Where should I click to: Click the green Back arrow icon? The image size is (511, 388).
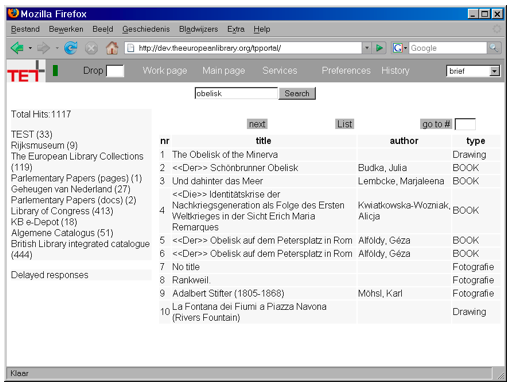coord(17,48)
